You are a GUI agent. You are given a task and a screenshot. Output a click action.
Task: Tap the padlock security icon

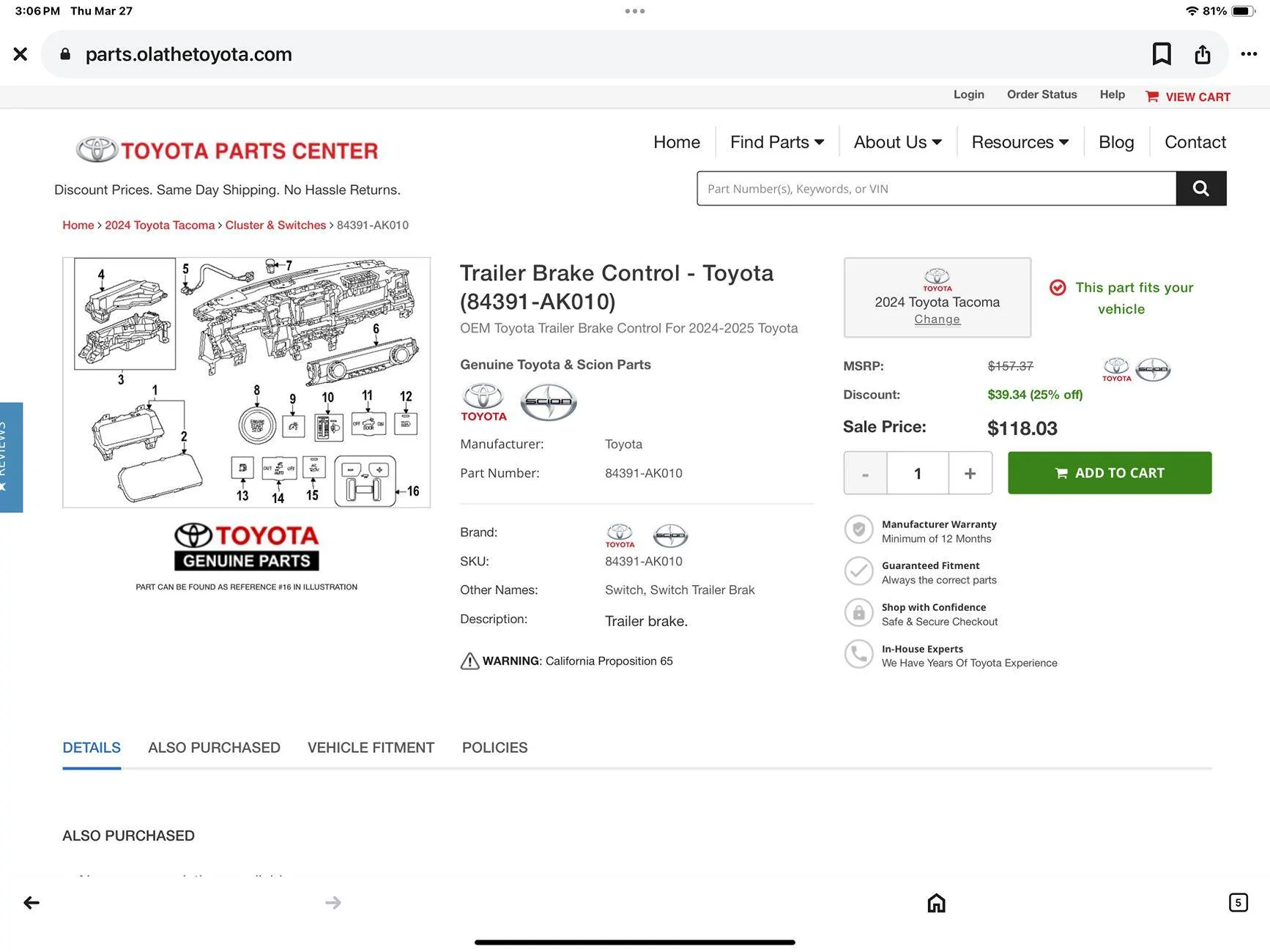[x=65, y=54]
